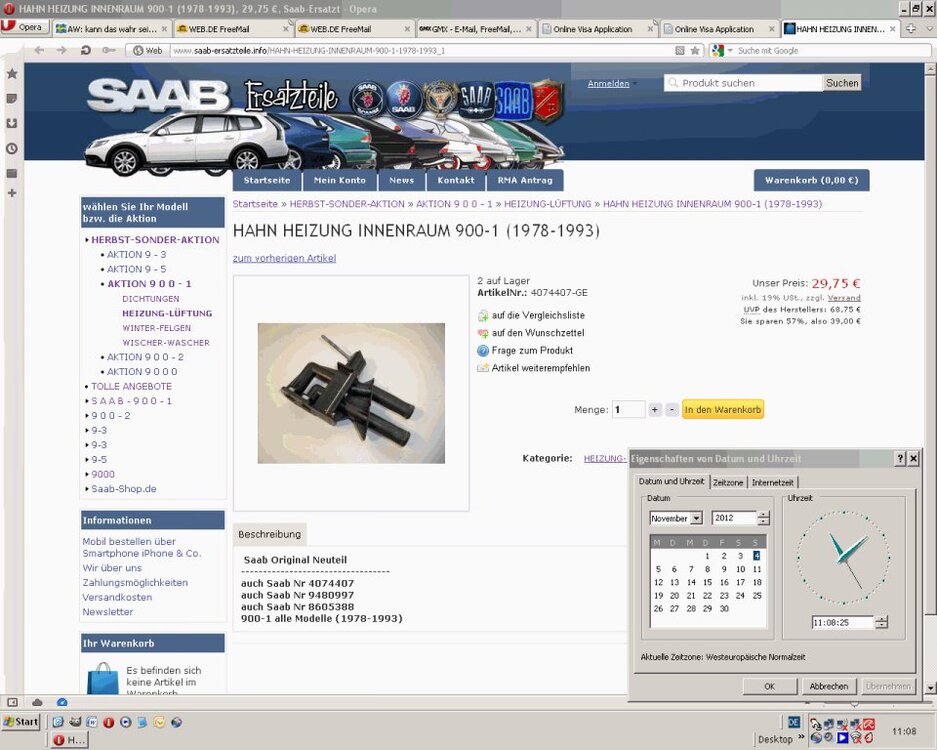Open the HERBST-SONDER-AKTION category
937x750 pixels.
pyautogui.click(x=155, y=240)
